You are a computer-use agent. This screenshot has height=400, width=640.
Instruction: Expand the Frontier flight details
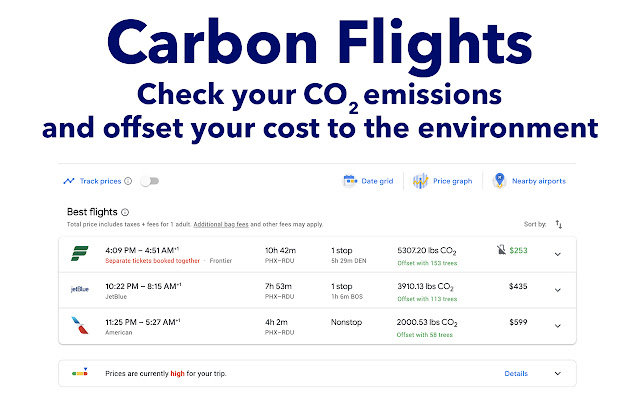pyautogui.click(x=557, y=254)
